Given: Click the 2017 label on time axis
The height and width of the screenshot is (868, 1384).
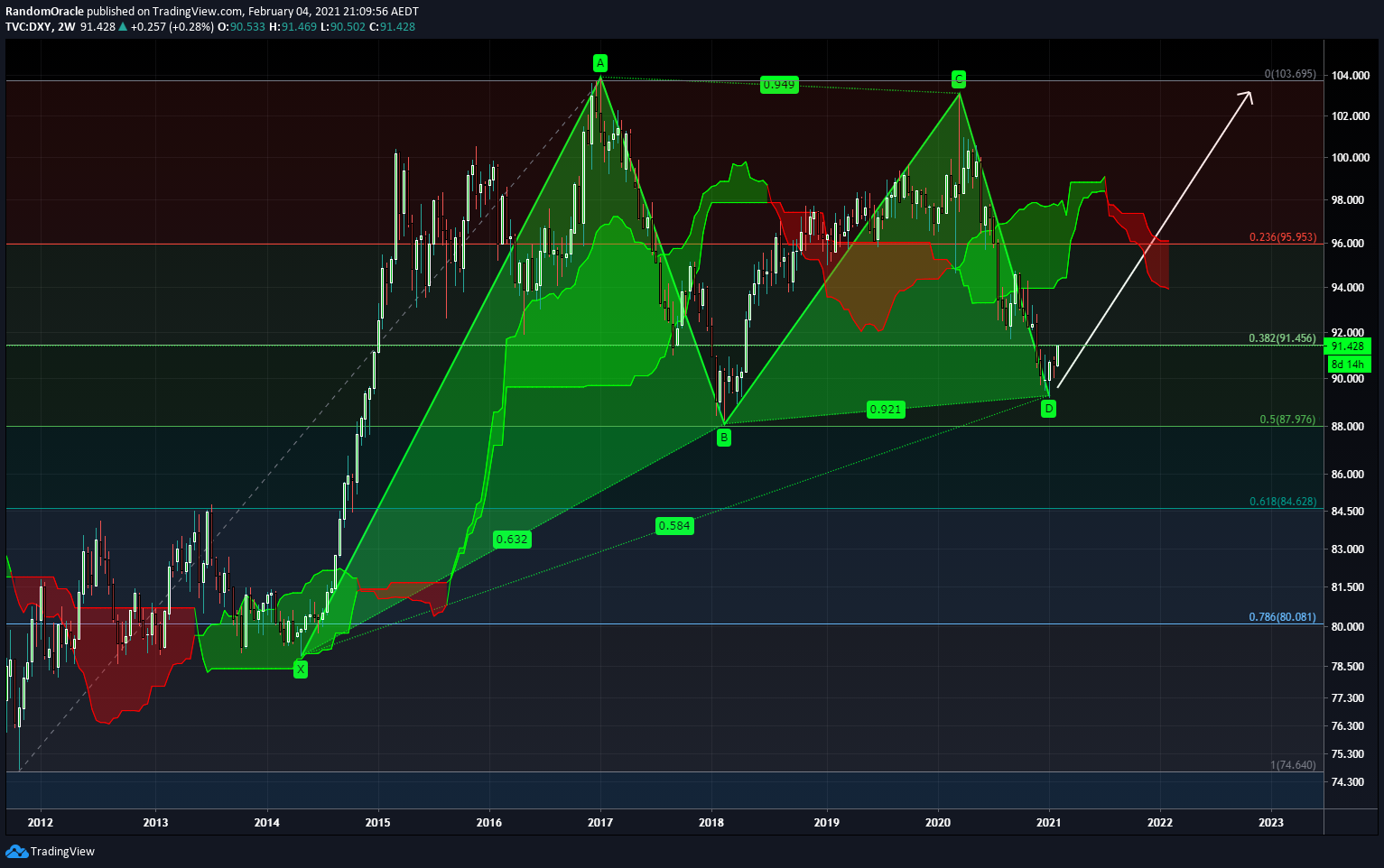Looking at the screenshot, I should point(600,822).
